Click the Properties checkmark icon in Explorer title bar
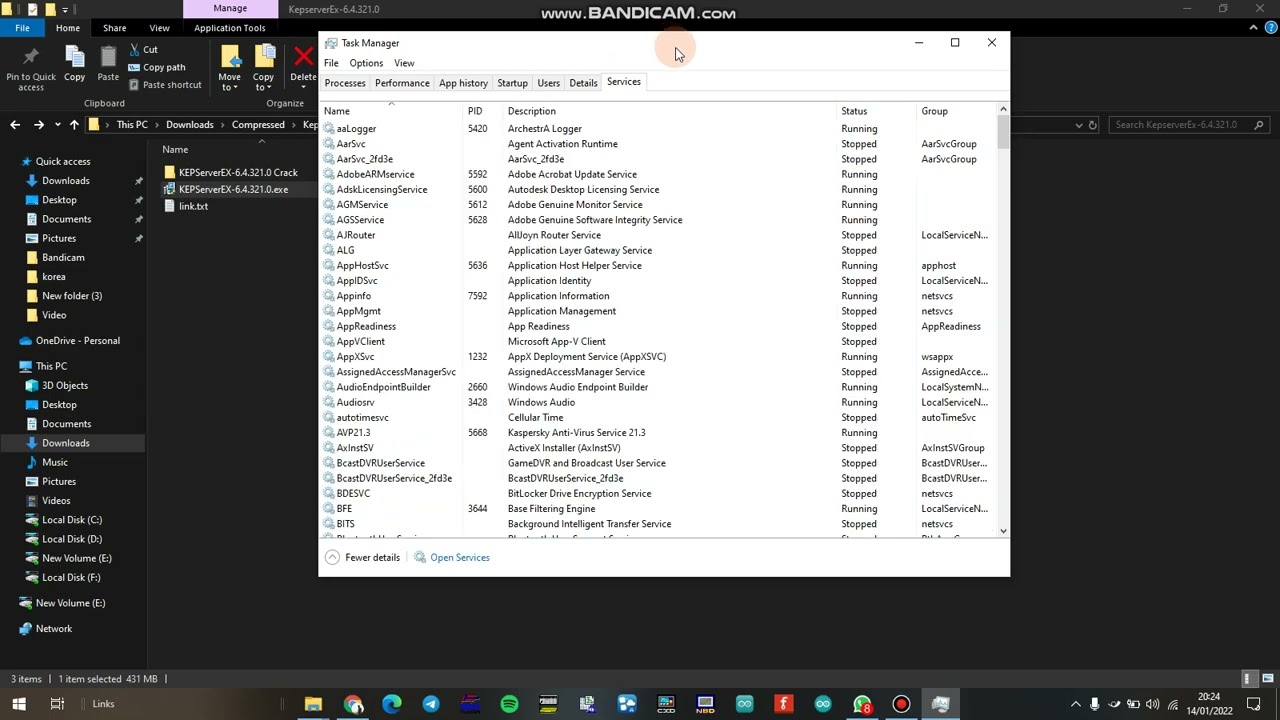 [x=33, y=9]
